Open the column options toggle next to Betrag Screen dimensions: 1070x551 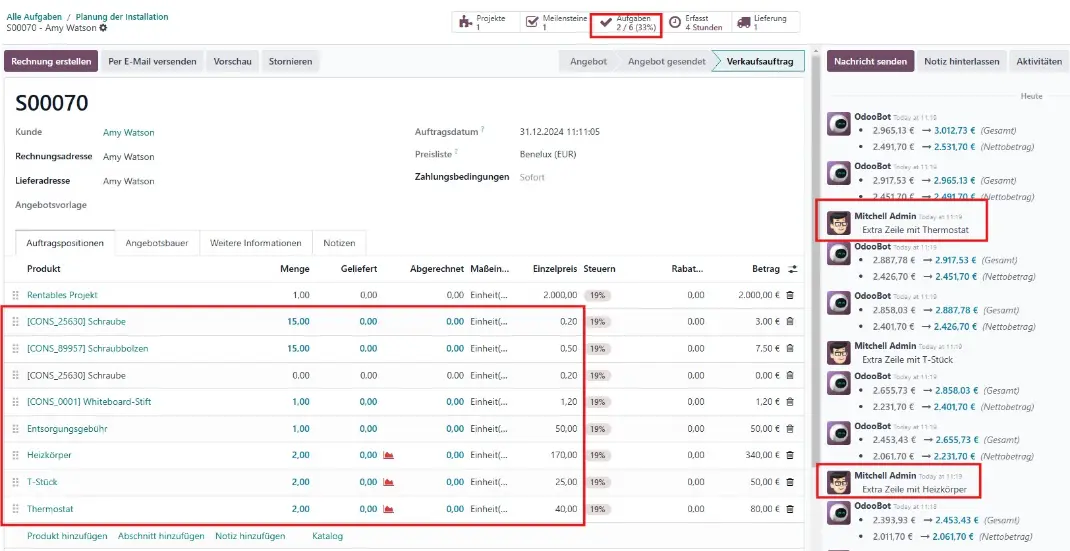(793, 269)
